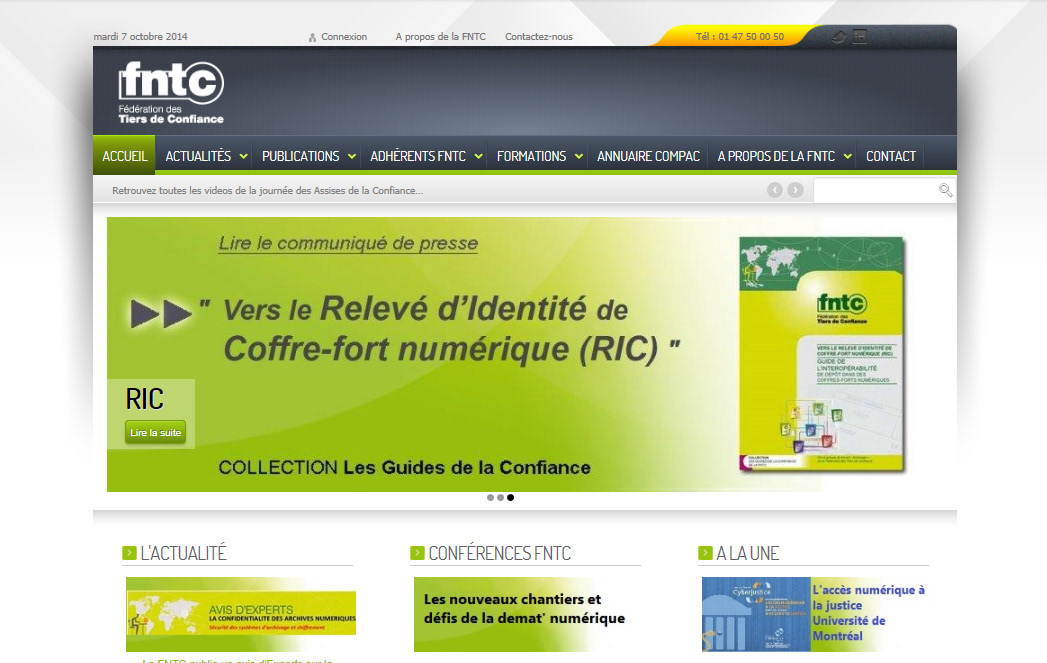The height and width of the screenshot is (663, 1047).
Task: Select the second slider dot
Action: point(500,497)
